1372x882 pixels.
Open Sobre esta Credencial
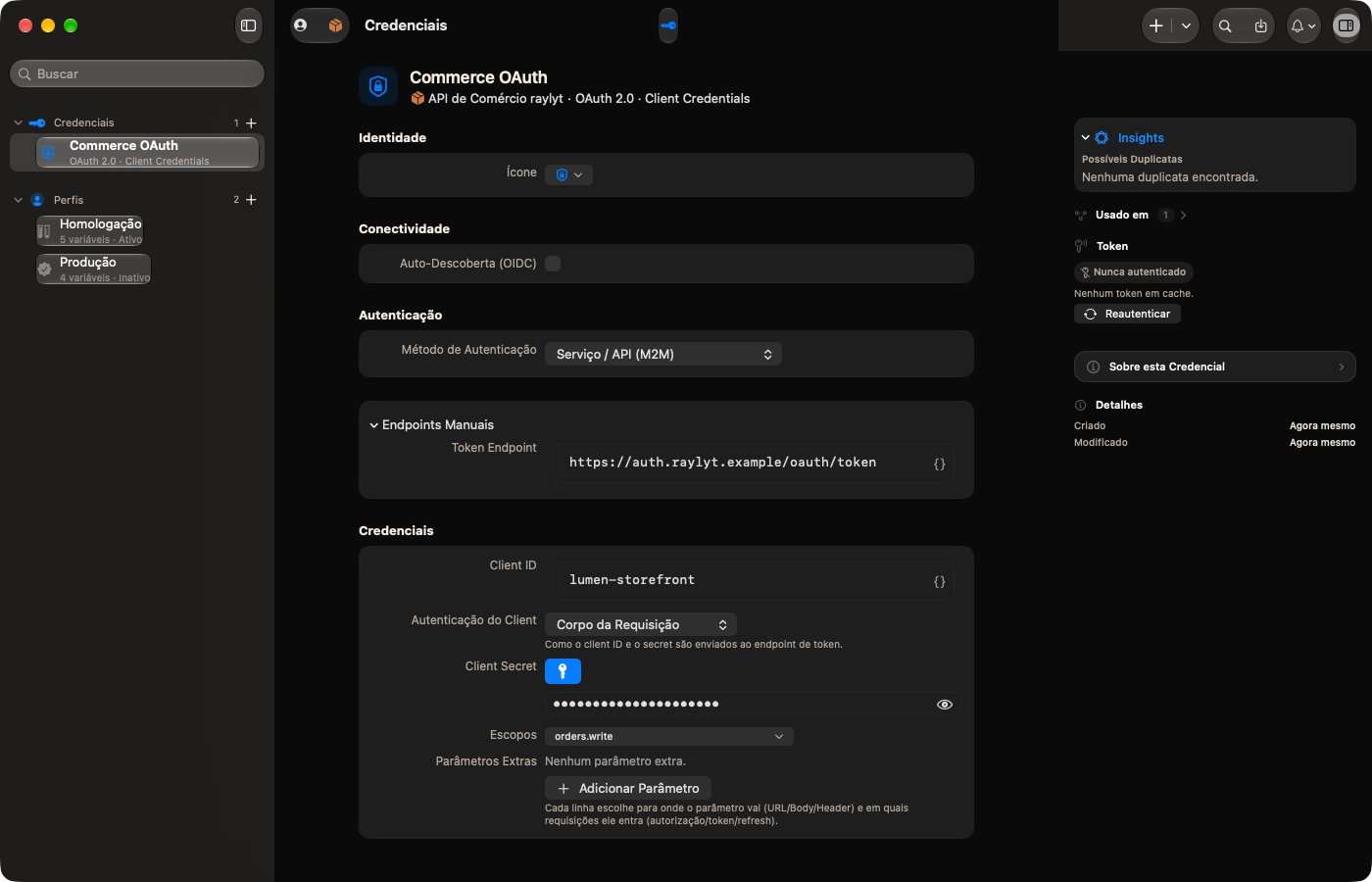pos(1215,367)
